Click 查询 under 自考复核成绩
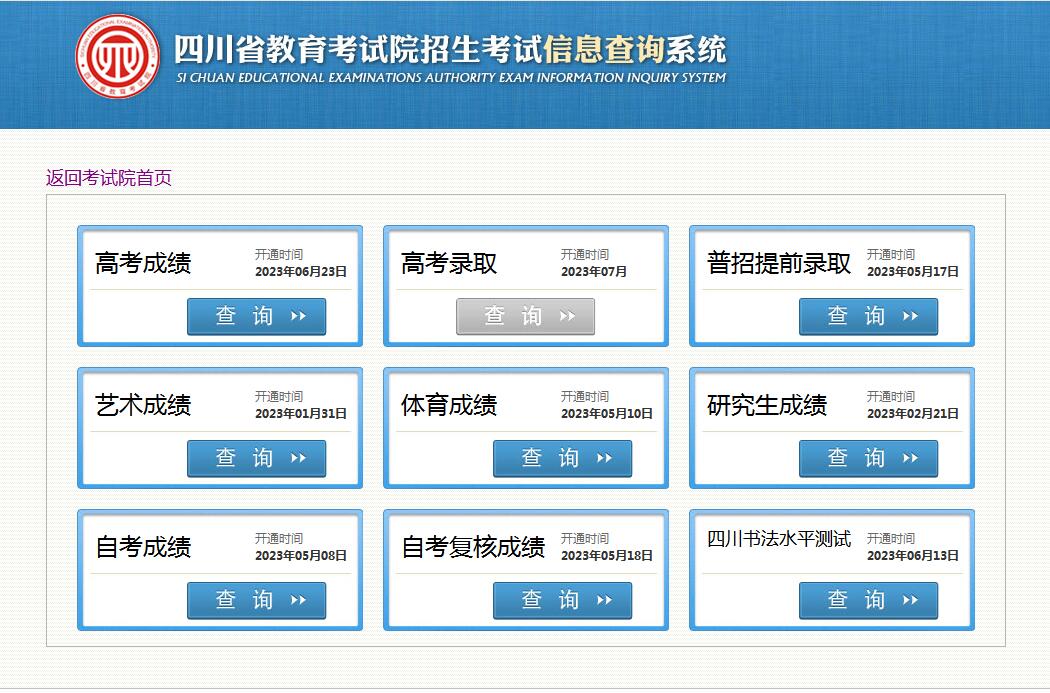Viewport: 1050px width, 693px height. pos(562,600)
